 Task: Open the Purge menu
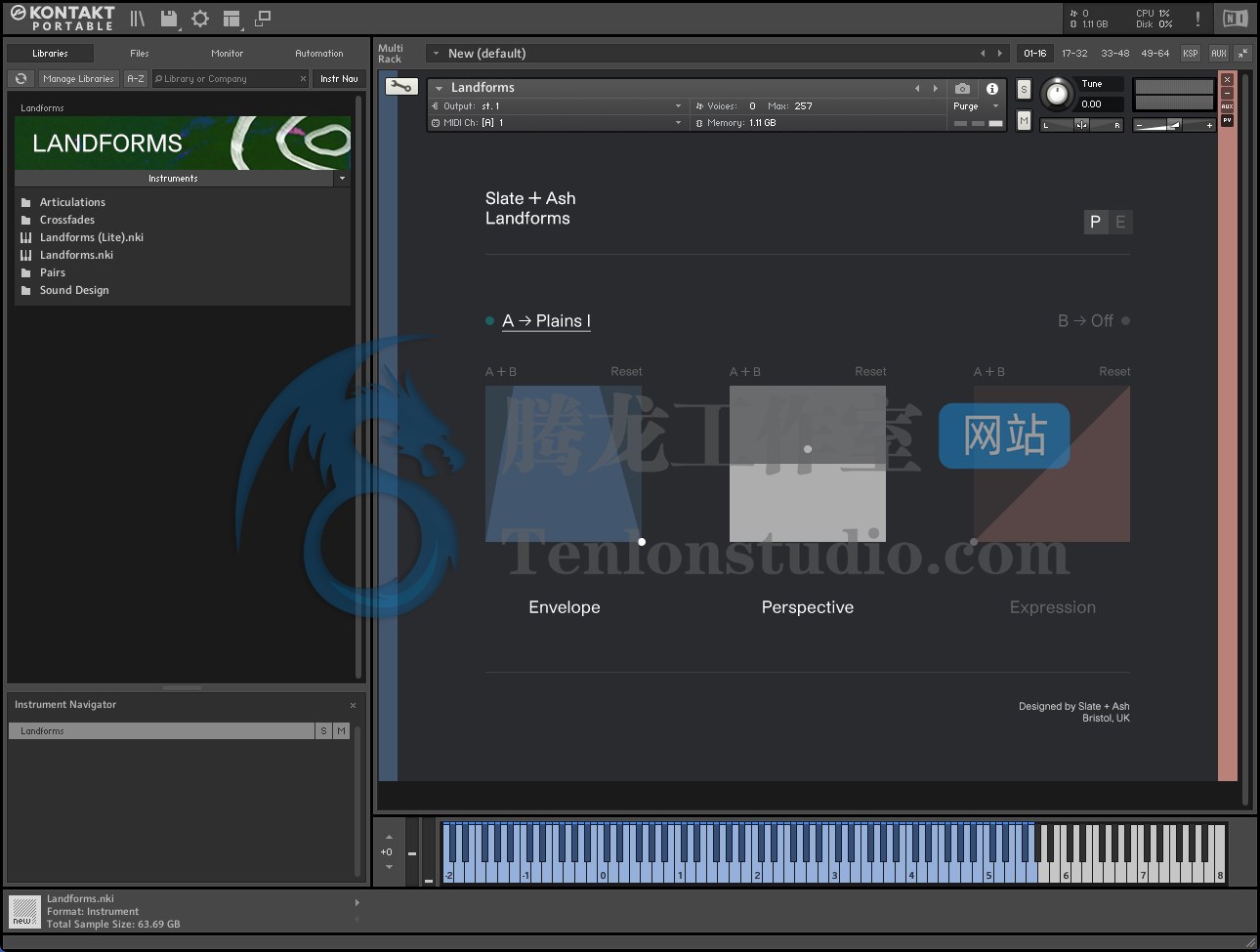coord(976,106)
